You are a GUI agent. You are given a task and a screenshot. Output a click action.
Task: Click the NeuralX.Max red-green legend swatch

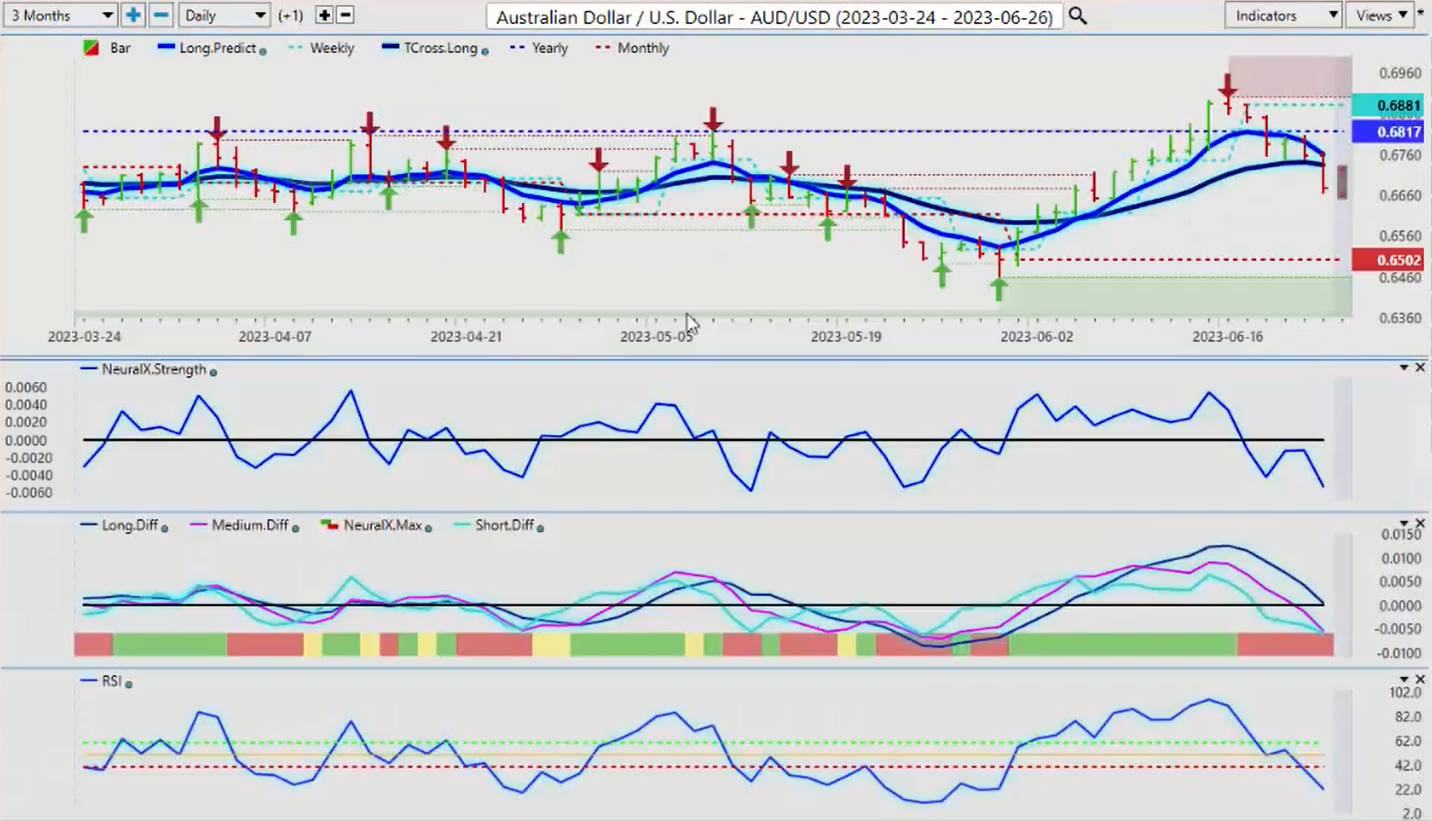[x=327, y=525]
